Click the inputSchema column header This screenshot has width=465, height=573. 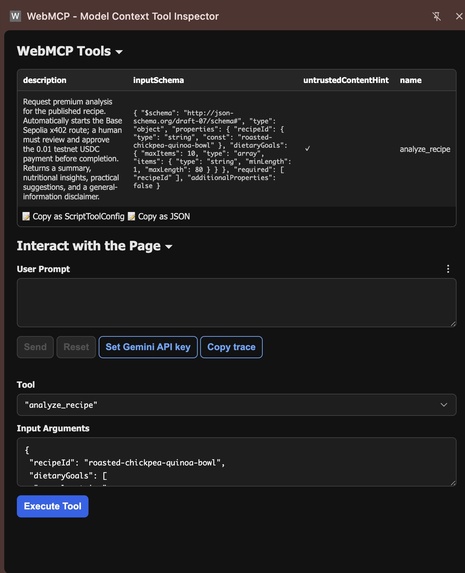pyautogui.click(x=158, y=80)
